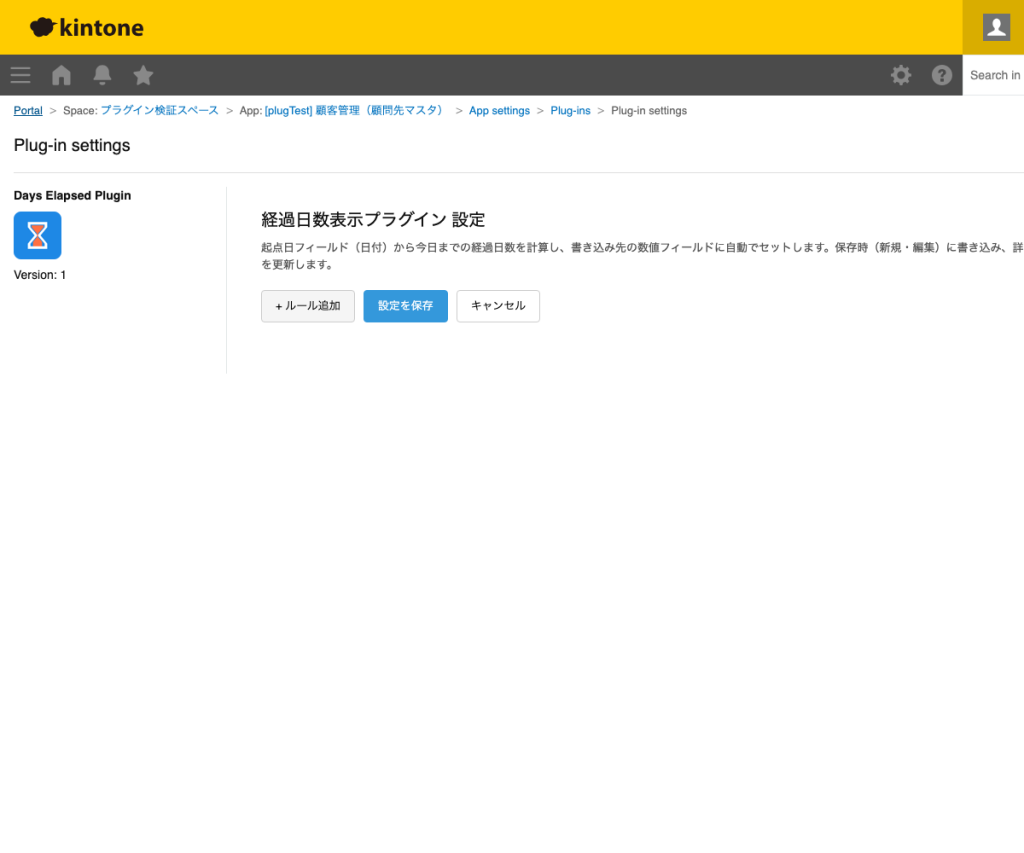Cancel changes using the キャンセル button
Screen dimensions: 1024x853
[497, 306]
